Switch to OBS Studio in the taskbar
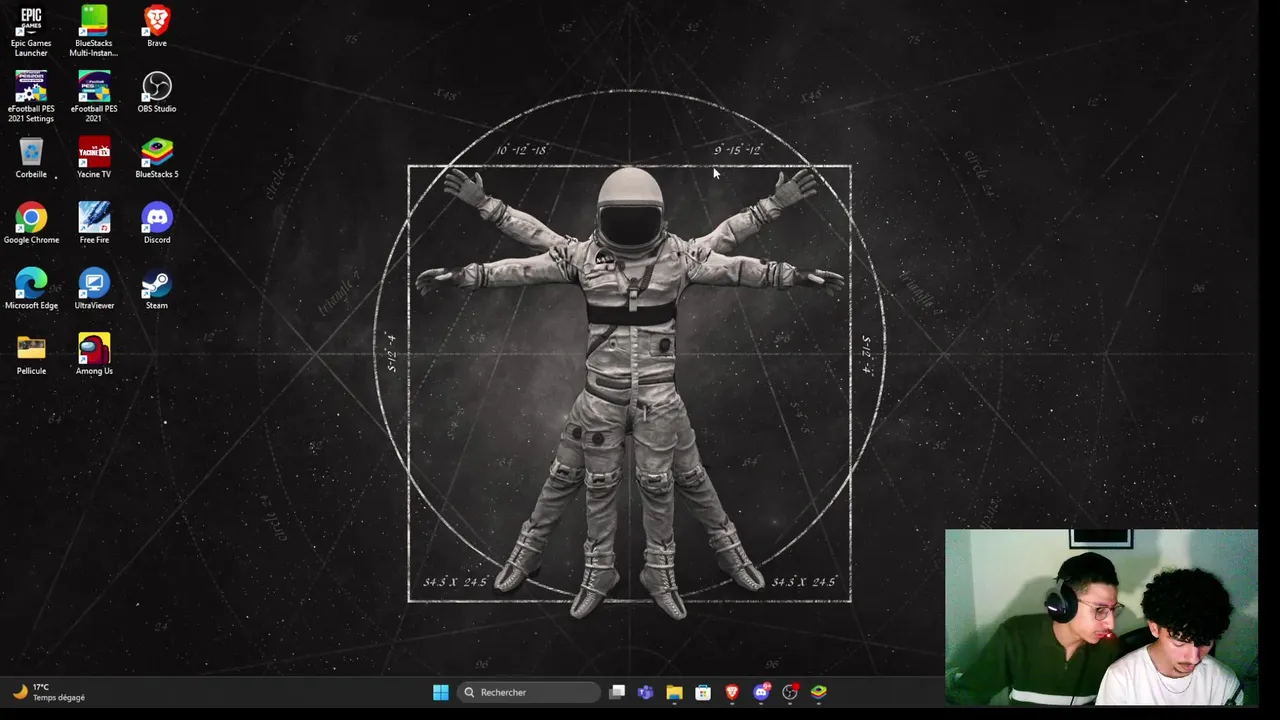The image size is (1280, 720). click(790, 692)
